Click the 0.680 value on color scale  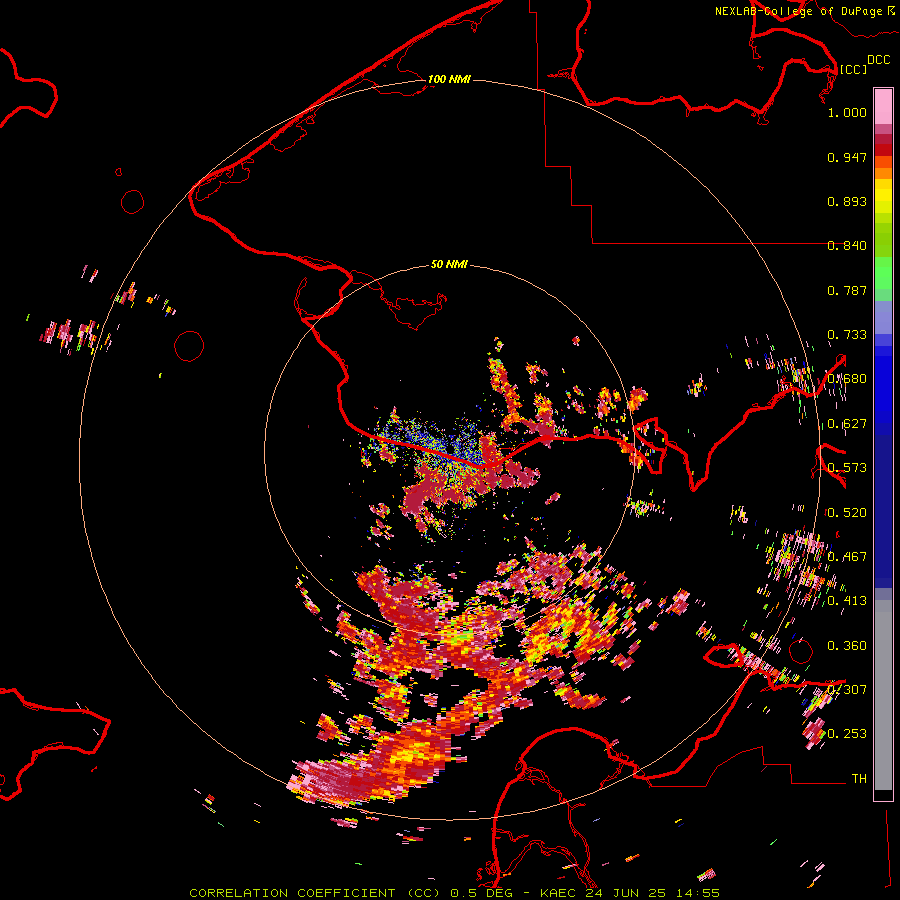coord(847,379)
